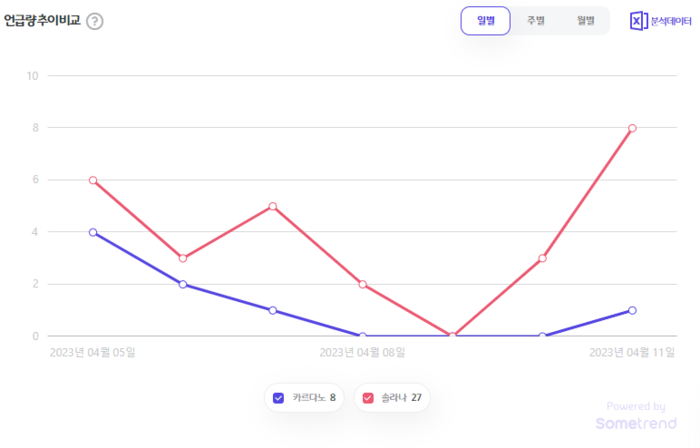Image resolution: width=700 pixels, height=448 pixels.
Task: Click the 2023년 04월 05일 axis label
Action: pyautogui.click(x=93, y=352)
